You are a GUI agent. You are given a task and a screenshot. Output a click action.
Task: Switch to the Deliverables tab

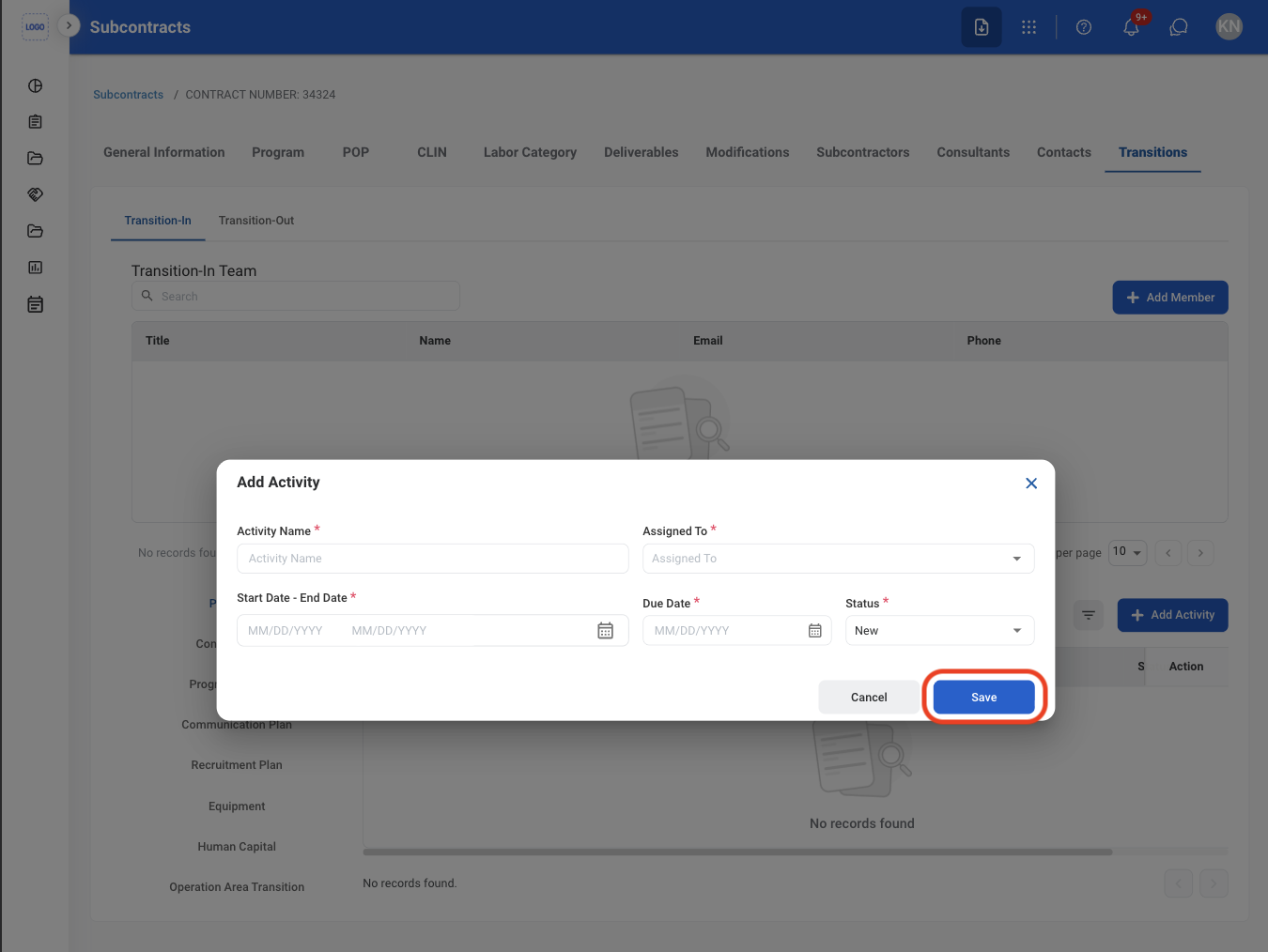[x=642, y=152]
